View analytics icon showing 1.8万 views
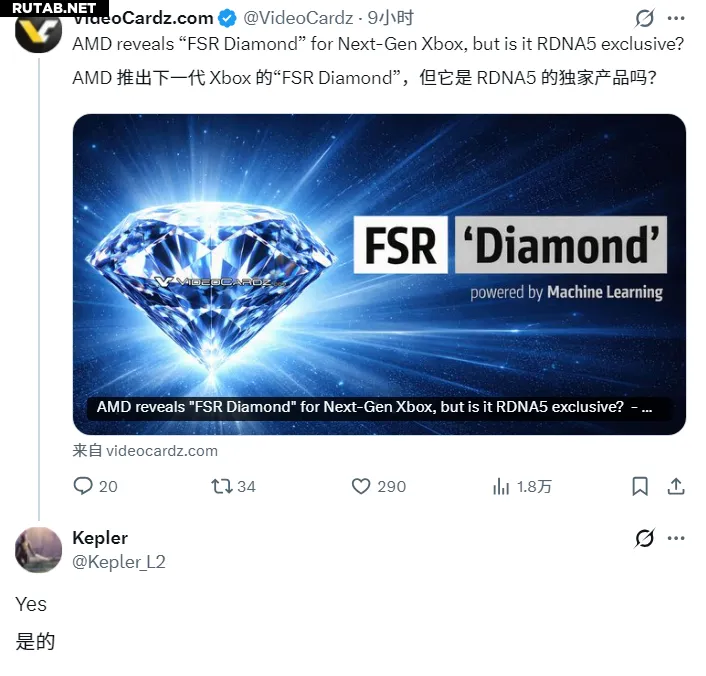 [x=501, y=486]
